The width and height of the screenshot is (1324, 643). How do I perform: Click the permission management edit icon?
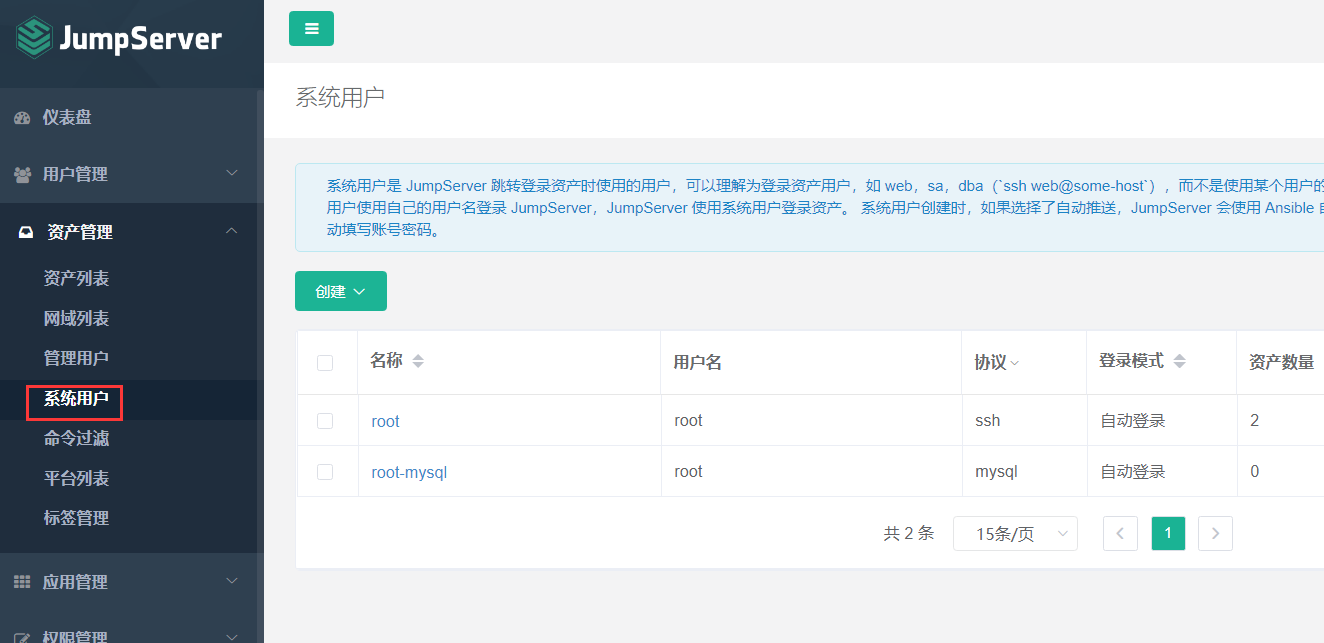[x=22, y=636]
